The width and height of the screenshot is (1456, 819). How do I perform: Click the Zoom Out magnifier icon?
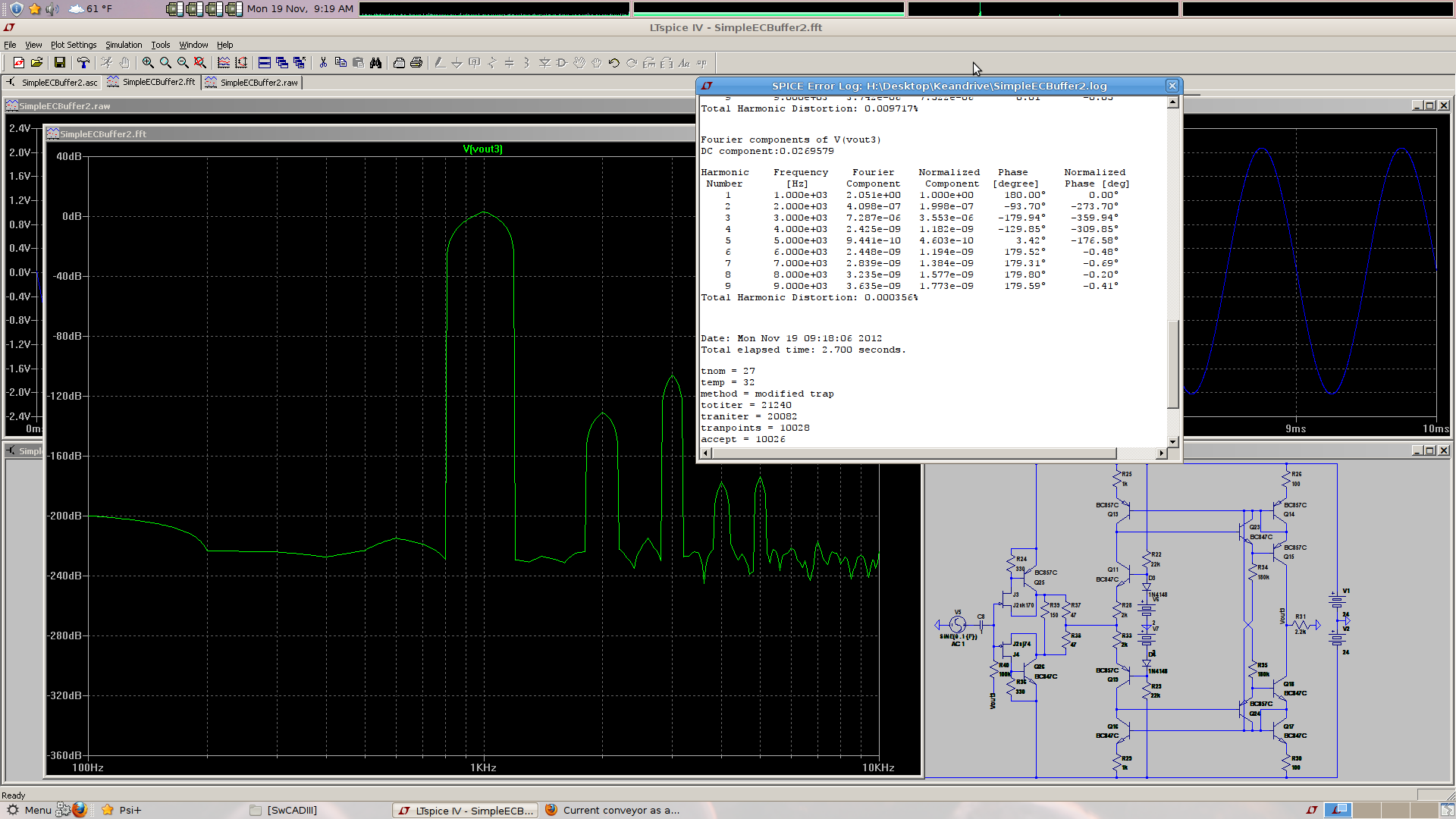pyautogui.click(x=183, y=63)
